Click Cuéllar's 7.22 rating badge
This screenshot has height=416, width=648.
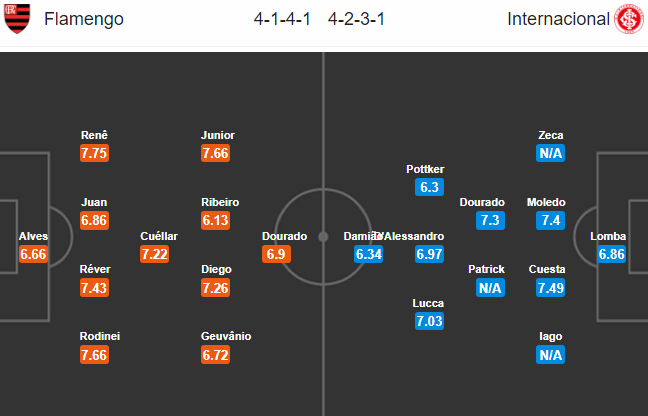[x=155, y=254]
